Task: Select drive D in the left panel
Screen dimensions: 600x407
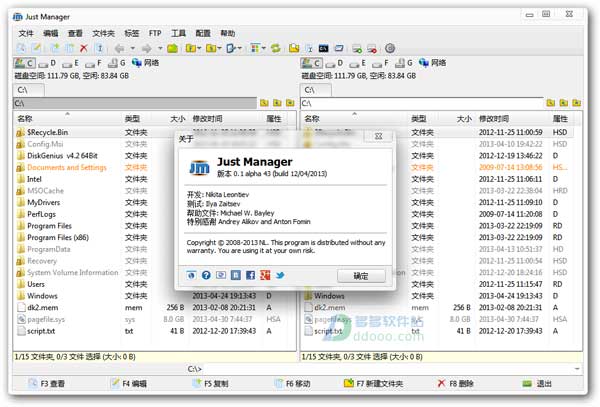Action: (47, 63)
